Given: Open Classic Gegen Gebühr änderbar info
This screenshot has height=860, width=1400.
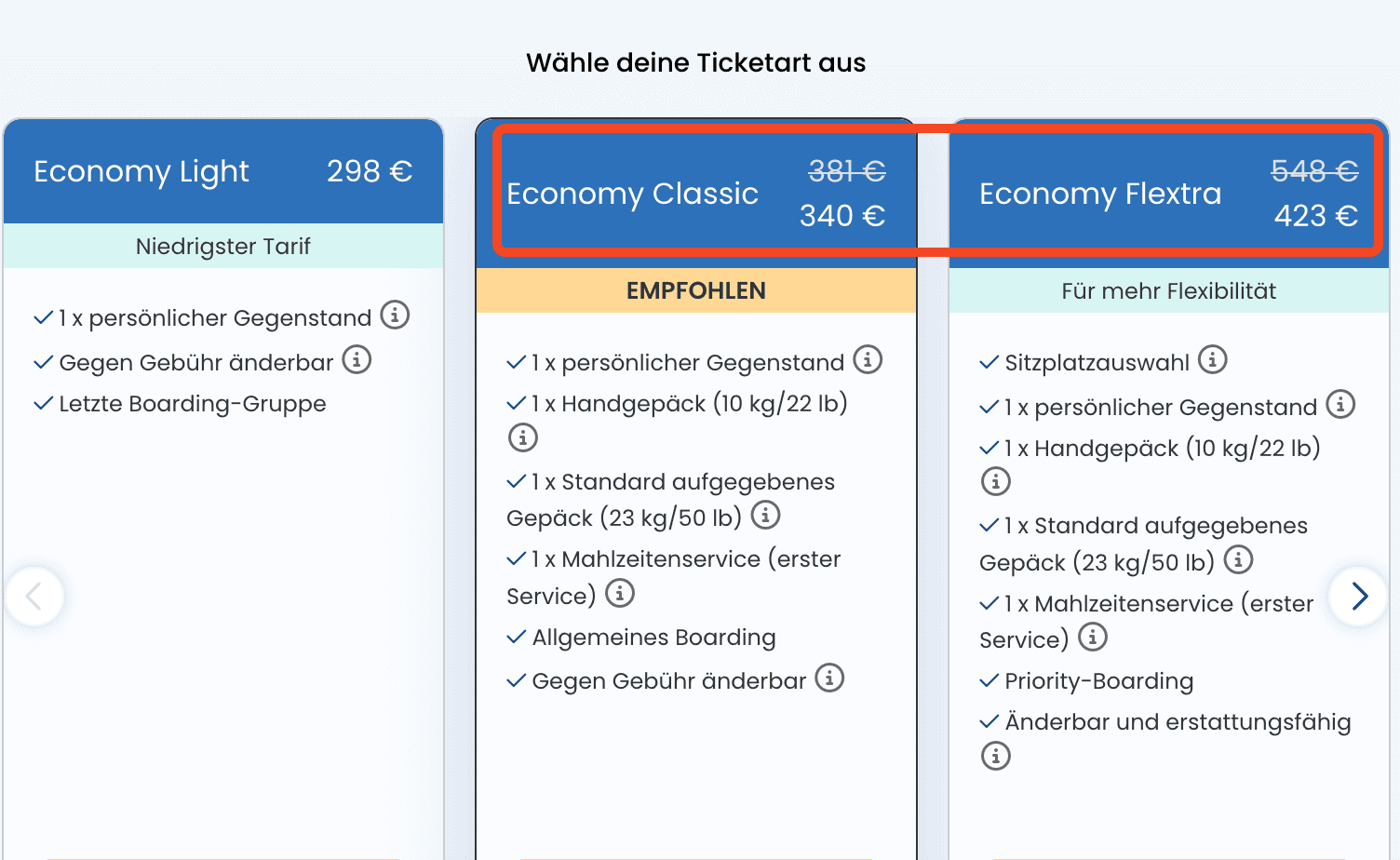Looking at the screenshot, I should click(829, 678).
